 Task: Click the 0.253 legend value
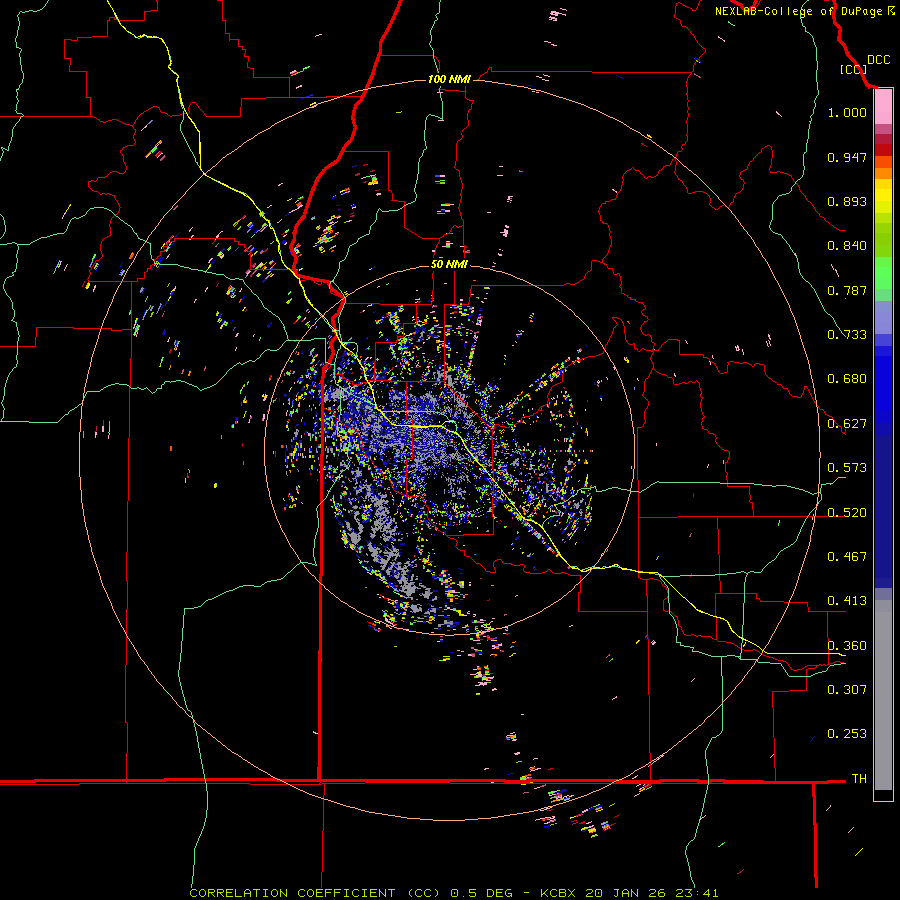tap(847, 734)
